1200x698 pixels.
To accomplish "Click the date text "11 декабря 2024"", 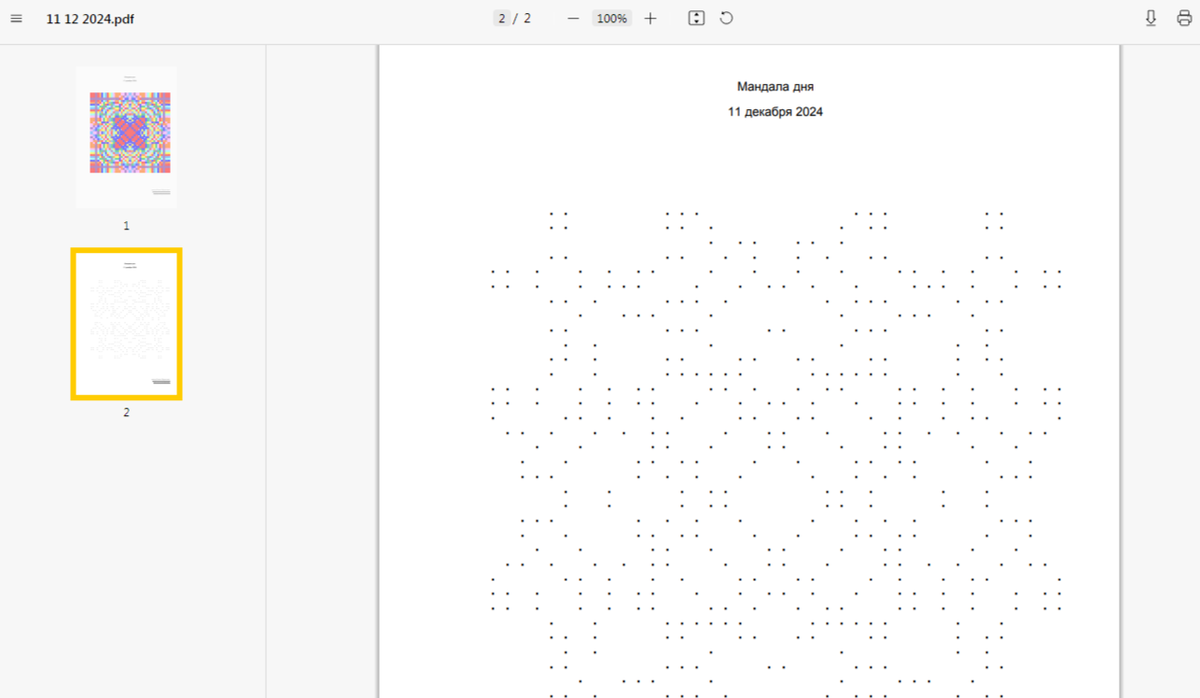I will (x=775, y=112).
